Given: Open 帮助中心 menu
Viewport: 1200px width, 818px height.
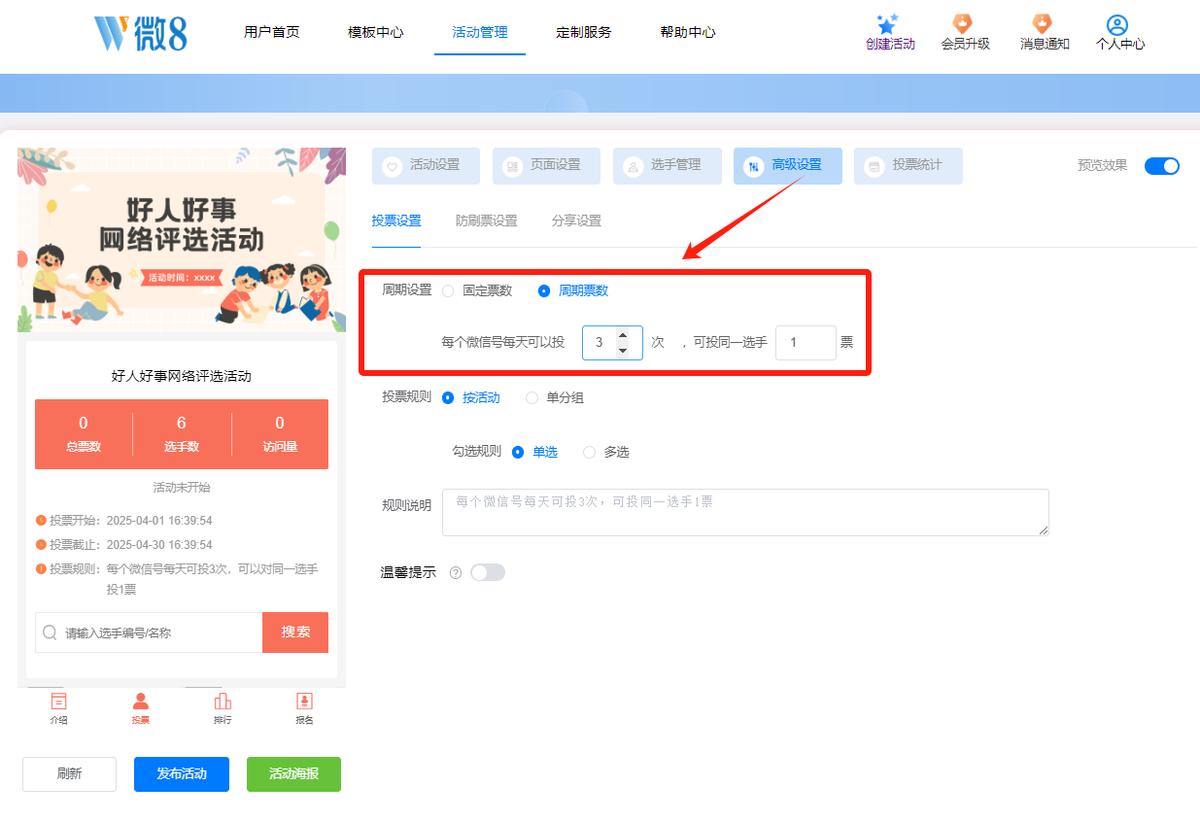Looking at the screenshot, I should click(x=688, y=32).
